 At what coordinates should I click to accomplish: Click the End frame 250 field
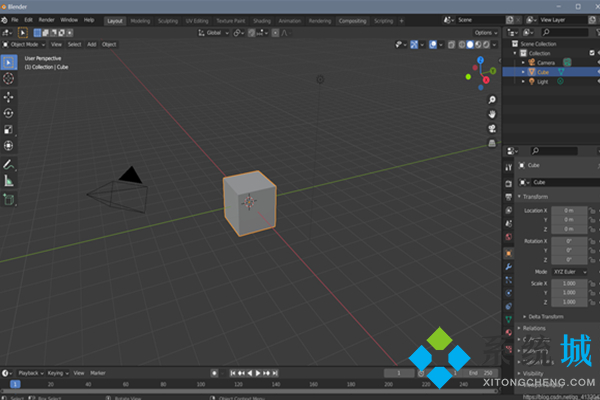tap(481, 373)
